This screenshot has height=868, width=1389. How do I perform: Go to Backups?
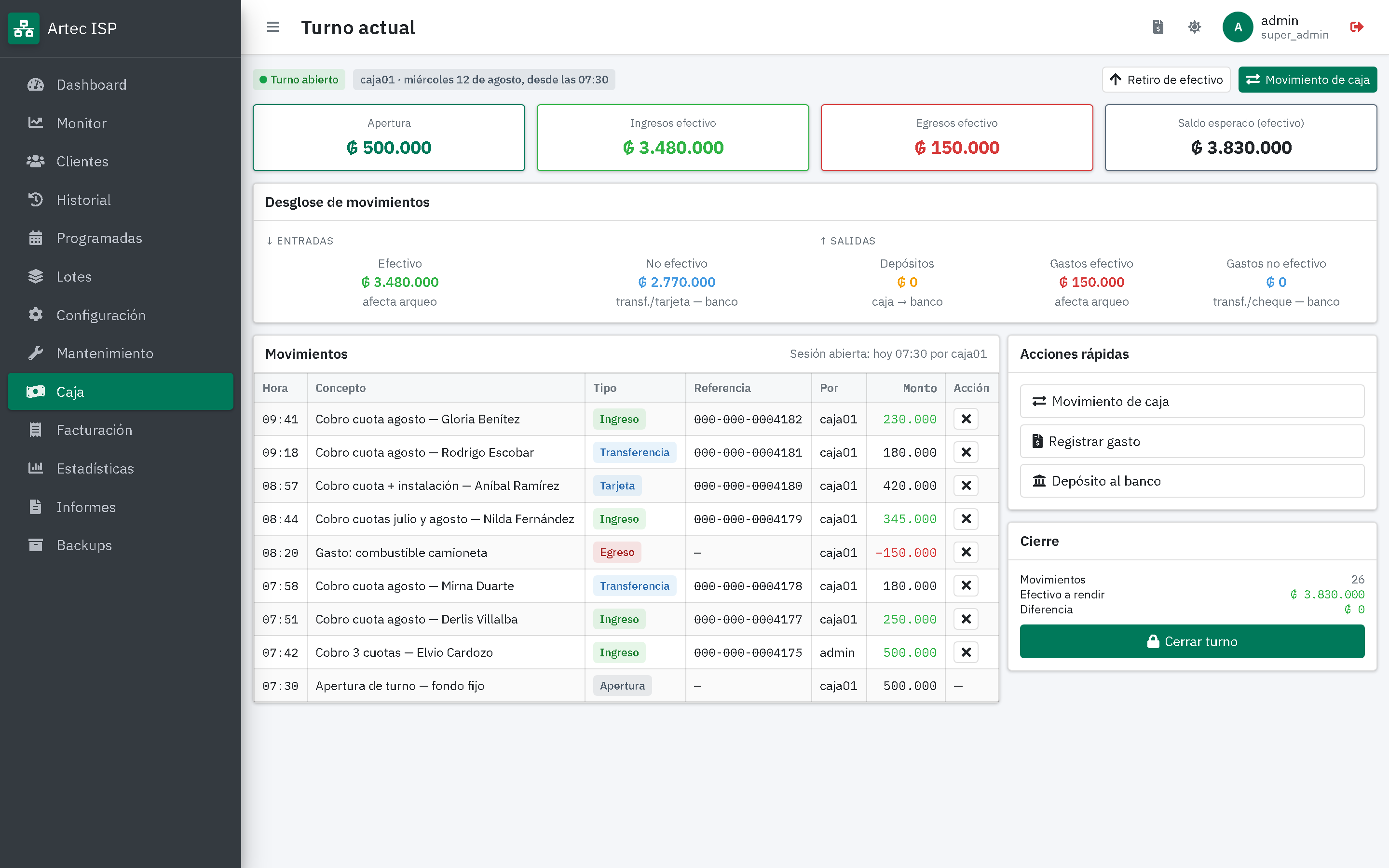click(121, 545)
